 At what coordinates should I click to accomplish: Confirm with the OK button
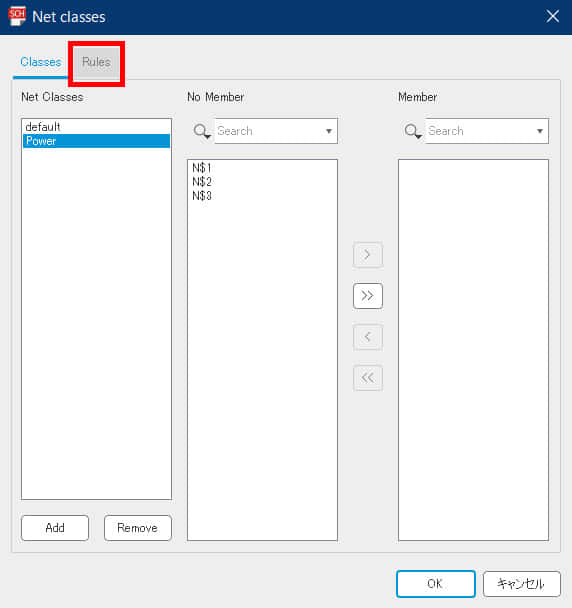(435, 584)
